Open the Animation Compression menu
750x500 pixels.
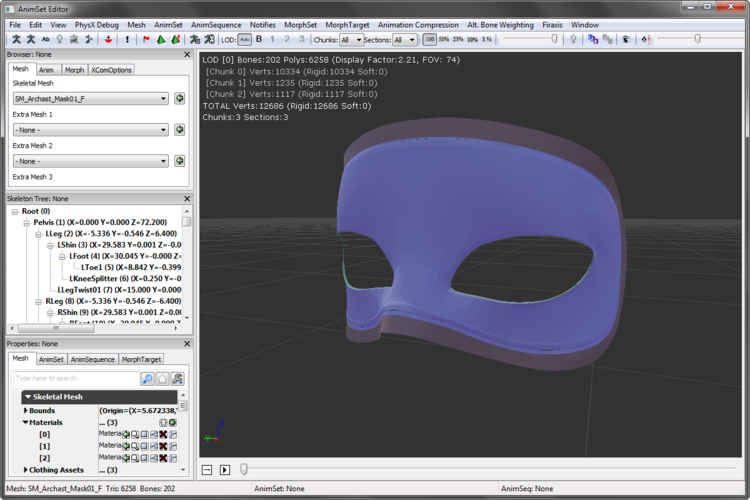[x=418, y=25]
